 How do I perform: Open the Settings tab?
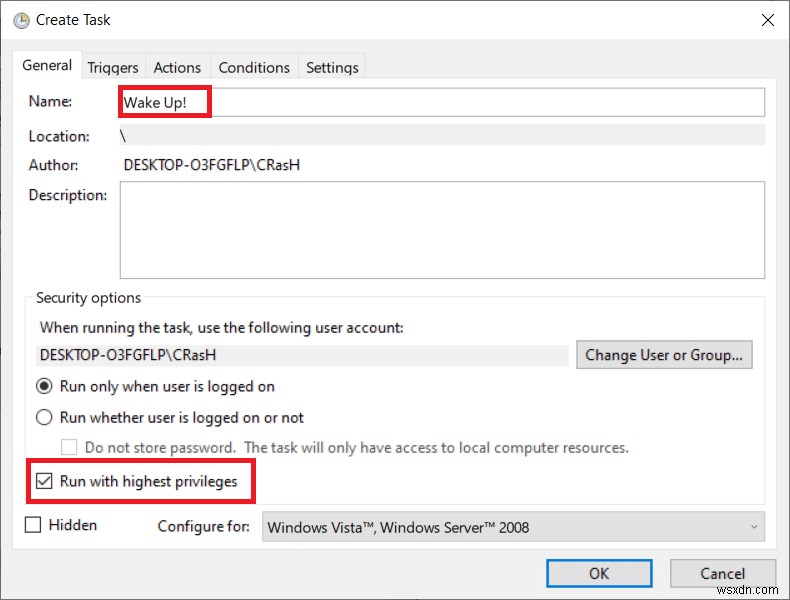coord(332,67)
